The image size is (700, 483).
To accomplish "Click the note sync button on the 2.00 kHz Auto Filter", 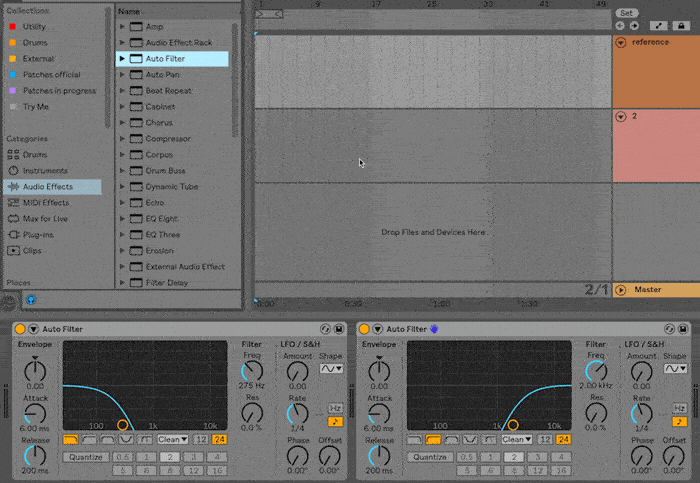I will pyautogui.click(x=679, y=421).
